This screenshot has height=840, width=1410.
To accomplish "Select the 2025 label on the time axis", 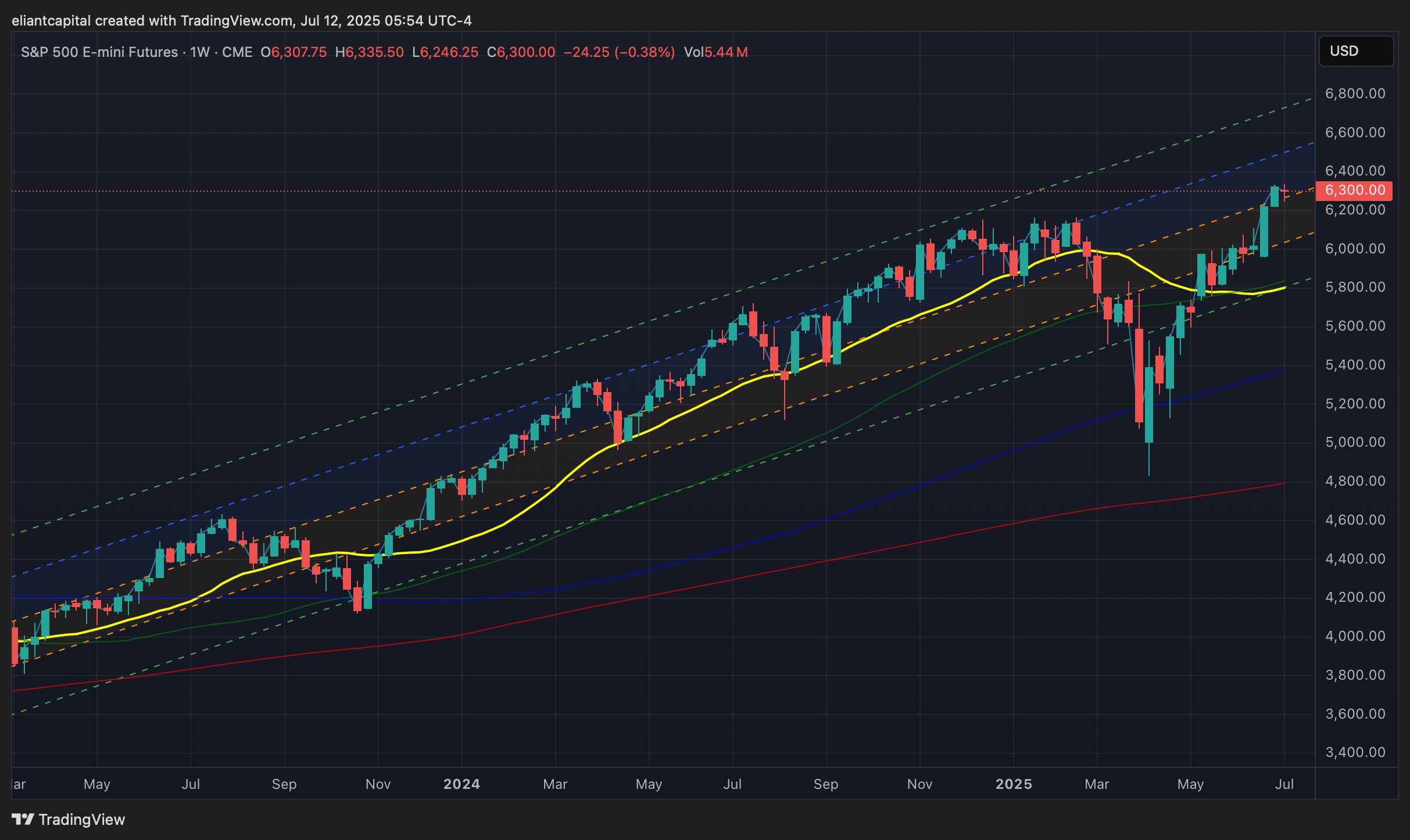I will 1014,784.
